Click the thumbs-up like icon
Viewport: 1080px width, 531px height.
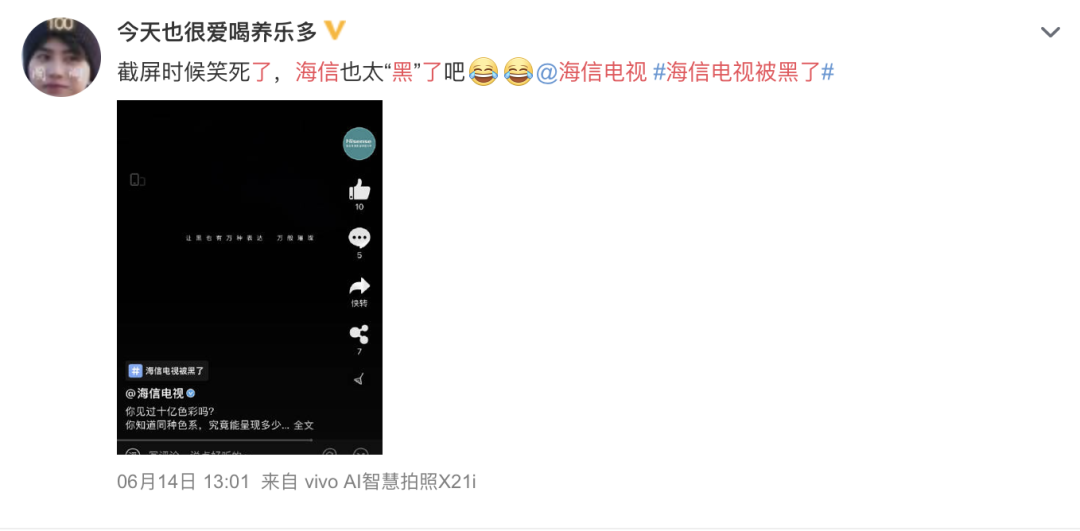pyautogui.click(x=360, y=189)
